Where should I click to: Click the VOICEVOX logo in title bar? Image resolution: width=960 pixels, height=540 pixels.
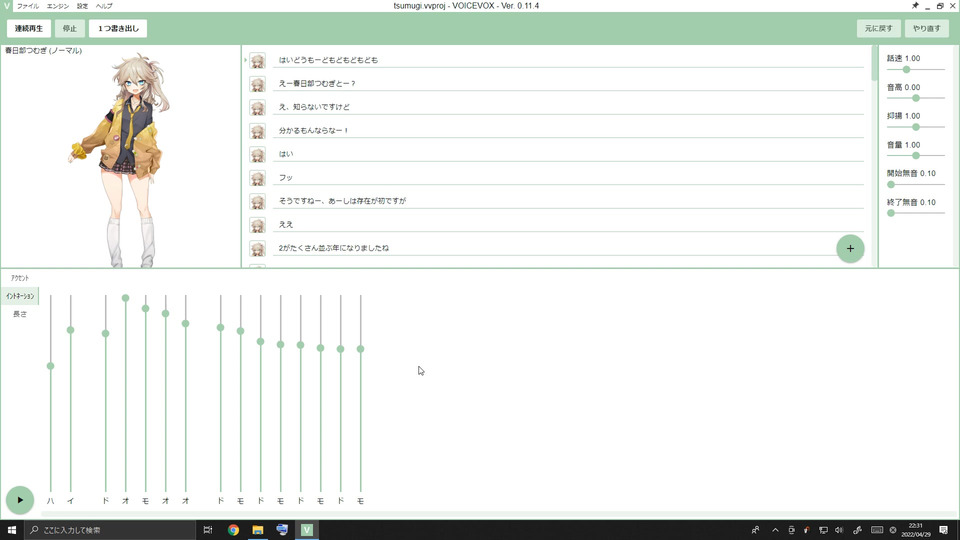pyautogui.click(x=7, y=6)
